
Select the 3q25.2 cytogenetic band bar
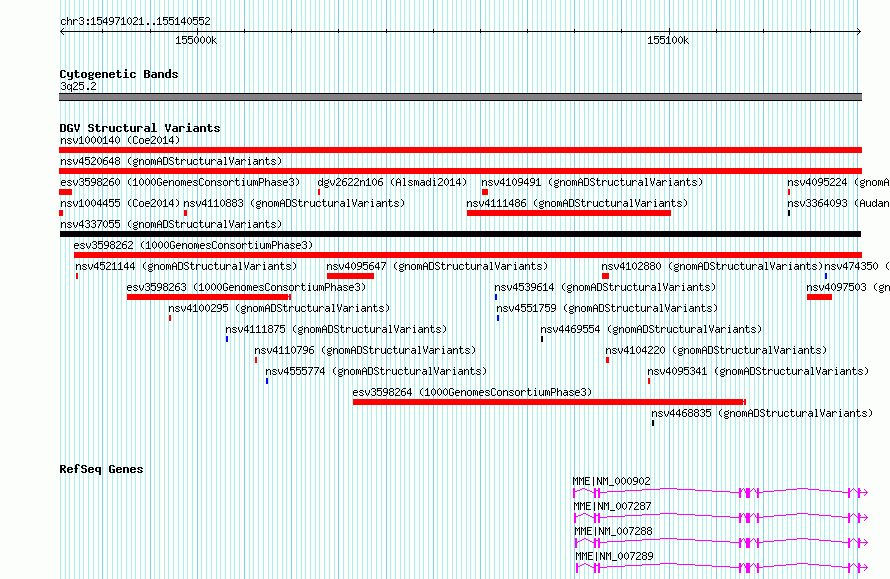[460, 97]
